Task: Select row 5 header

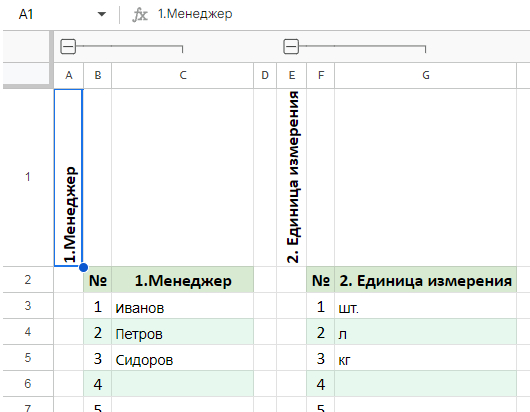Action: [x=28, y=358]
